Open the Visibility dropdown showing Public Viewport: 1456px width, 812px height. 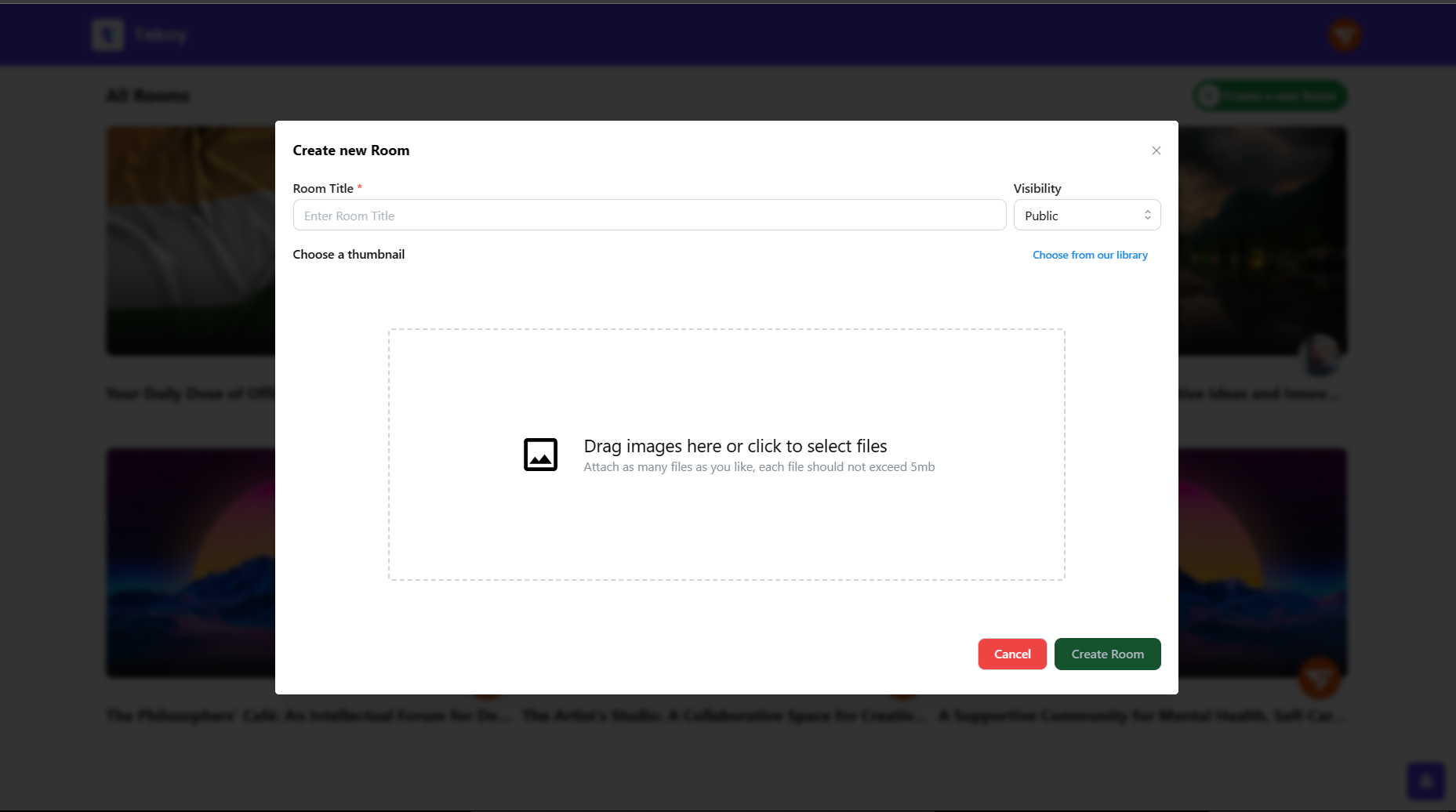click(x=1087, y=216)
